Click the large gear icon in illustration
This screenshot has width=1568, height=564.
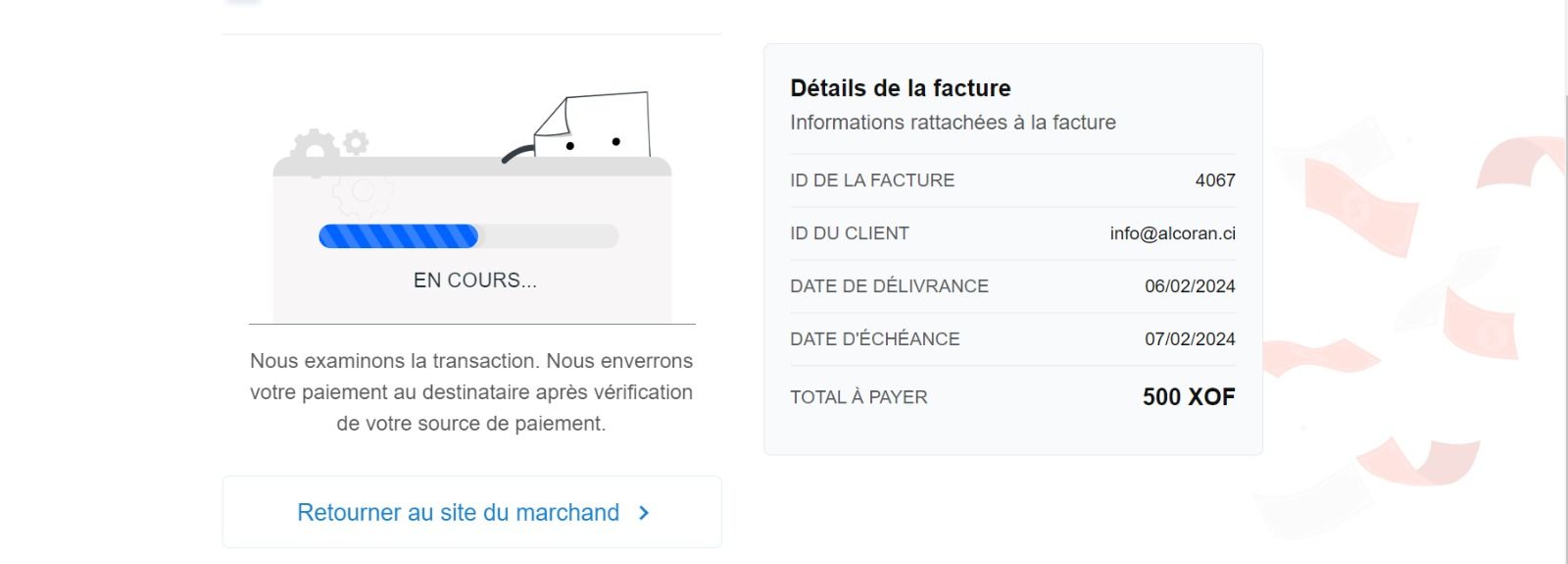(x=315, y=150)
